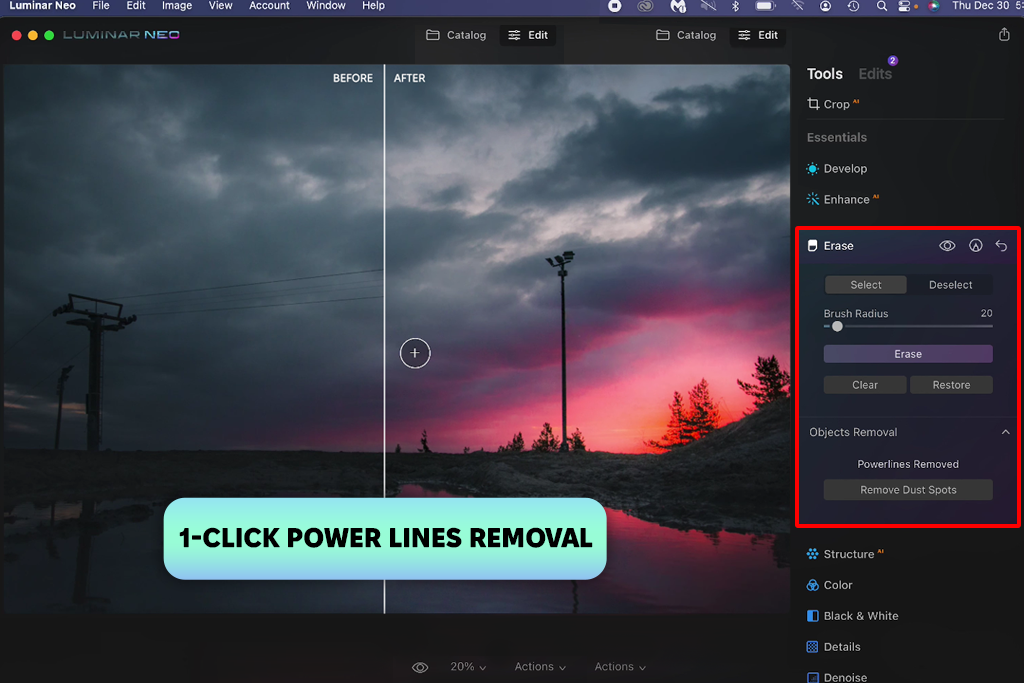
Task: Click the screen recording stop icon in menu bar
Action: tap(615, 6)
